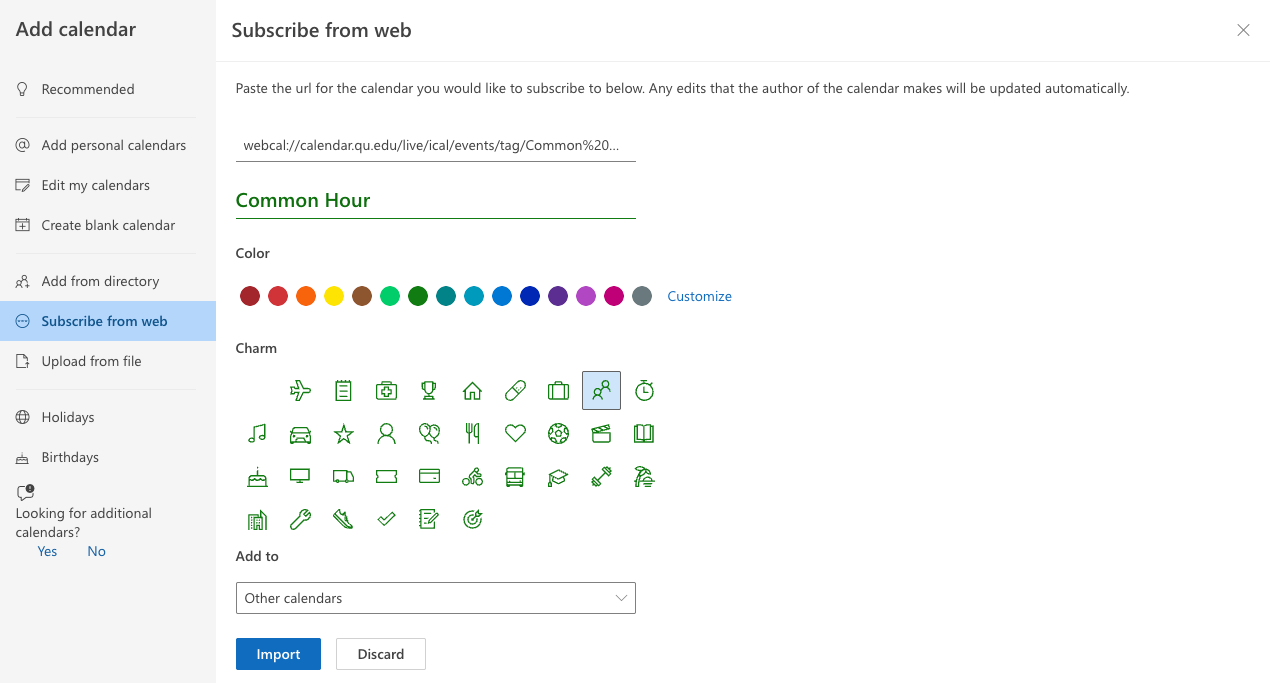The height and width of the screenshot is (683, 1270).
Task: Open the Holidays calendar section
Action: [x=68, y=417]
